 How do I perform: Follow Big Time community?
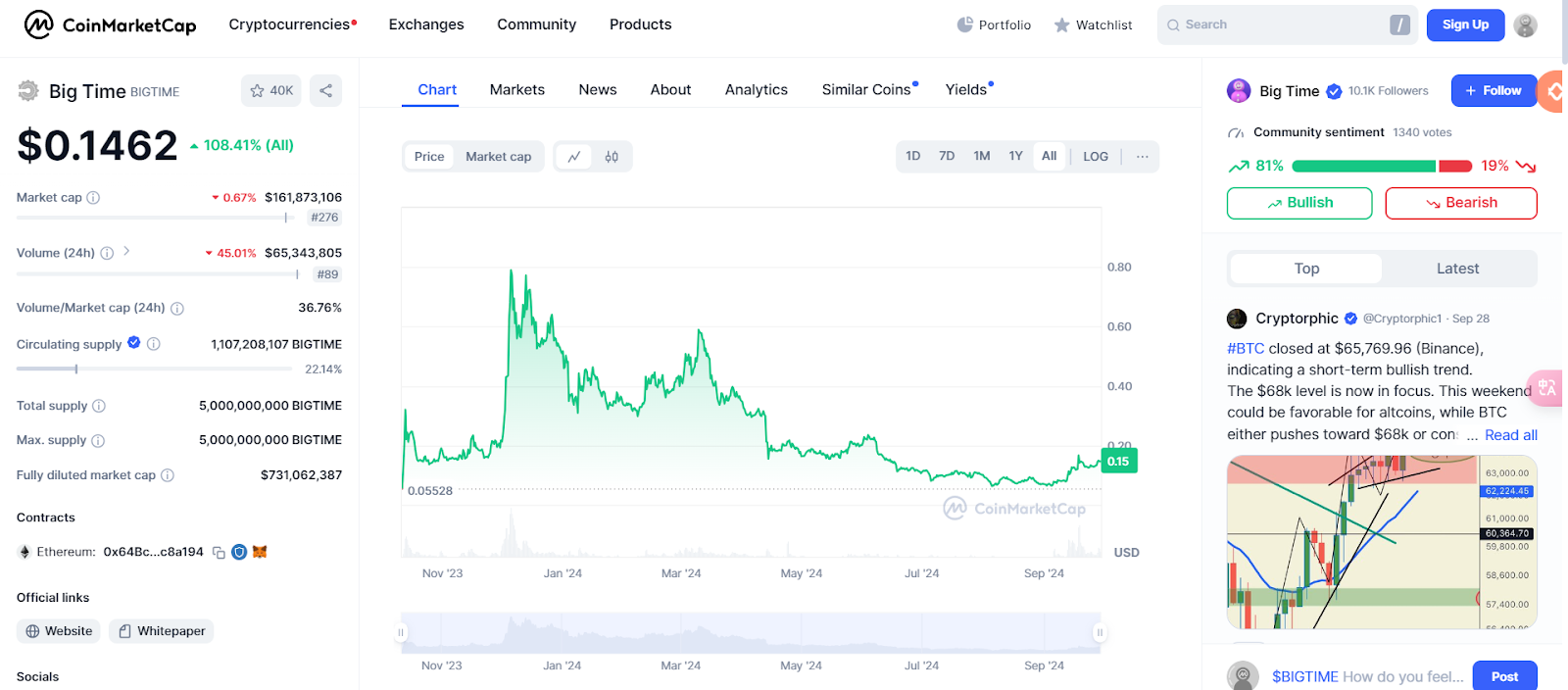click(x=1494, y=90)
